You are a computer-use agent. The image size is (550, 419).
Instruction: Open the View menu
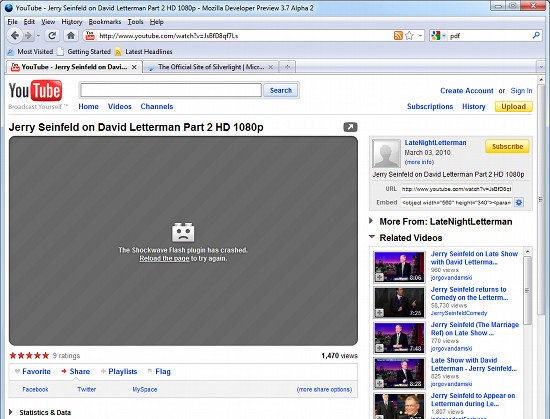48,22
